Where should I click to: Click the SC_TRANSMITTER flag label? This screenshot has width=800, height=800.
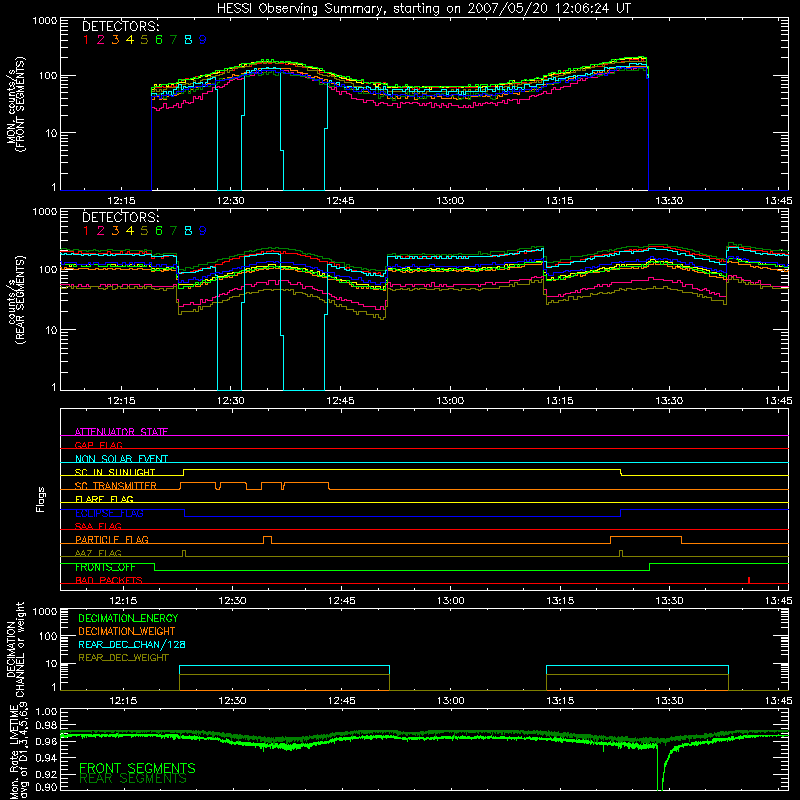pos(116,486)
